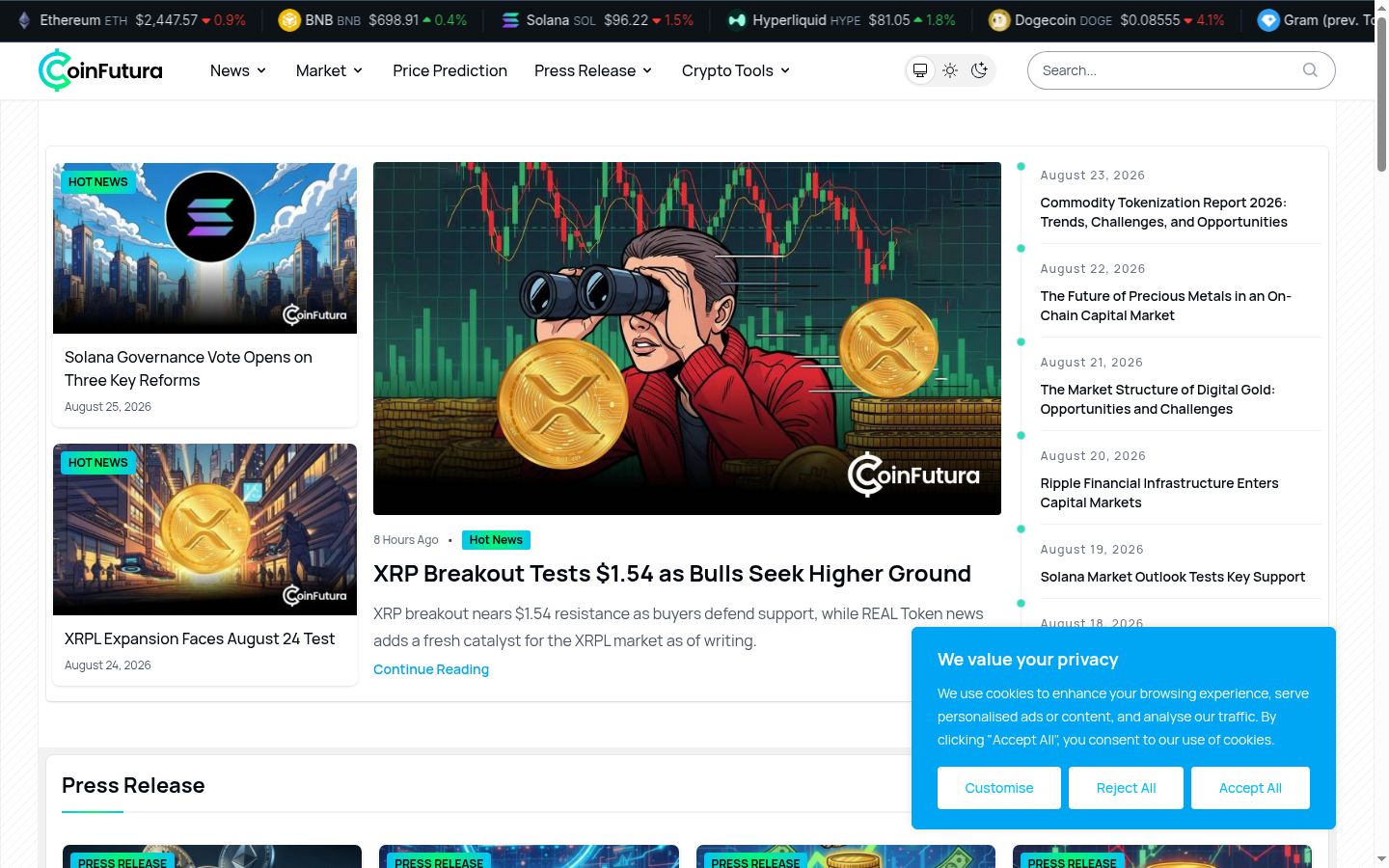Click the Solana price $96.22 in ticker

click(626, 20)
